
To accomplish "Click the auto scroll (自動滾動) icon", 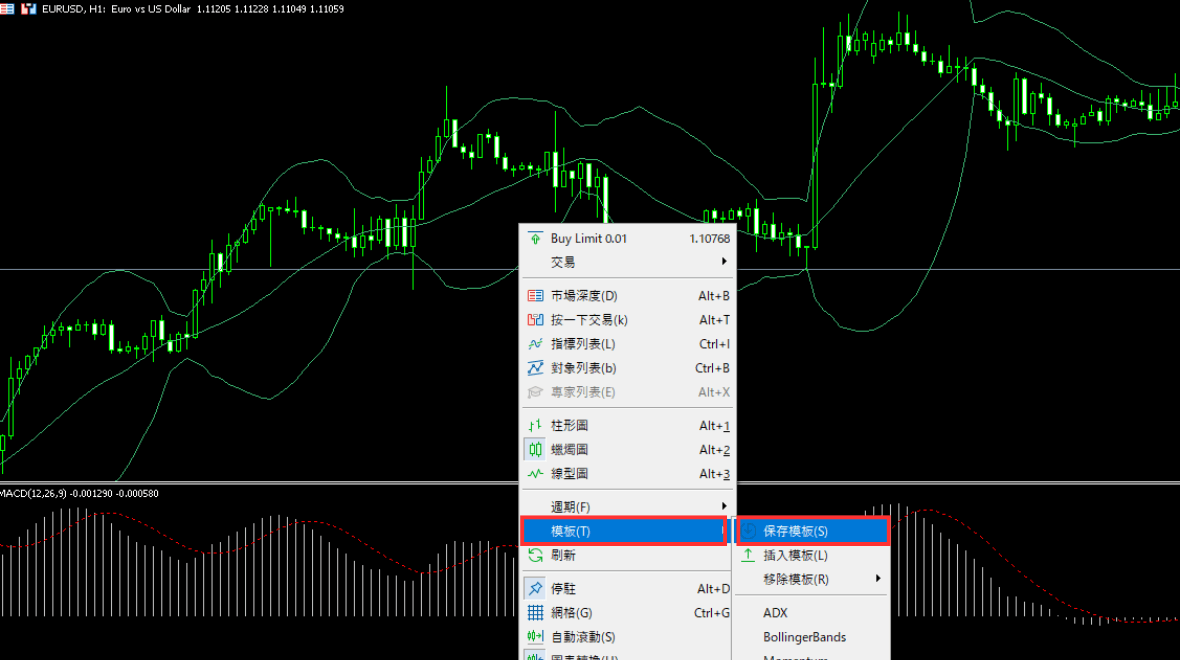I will tap(535, 637).
